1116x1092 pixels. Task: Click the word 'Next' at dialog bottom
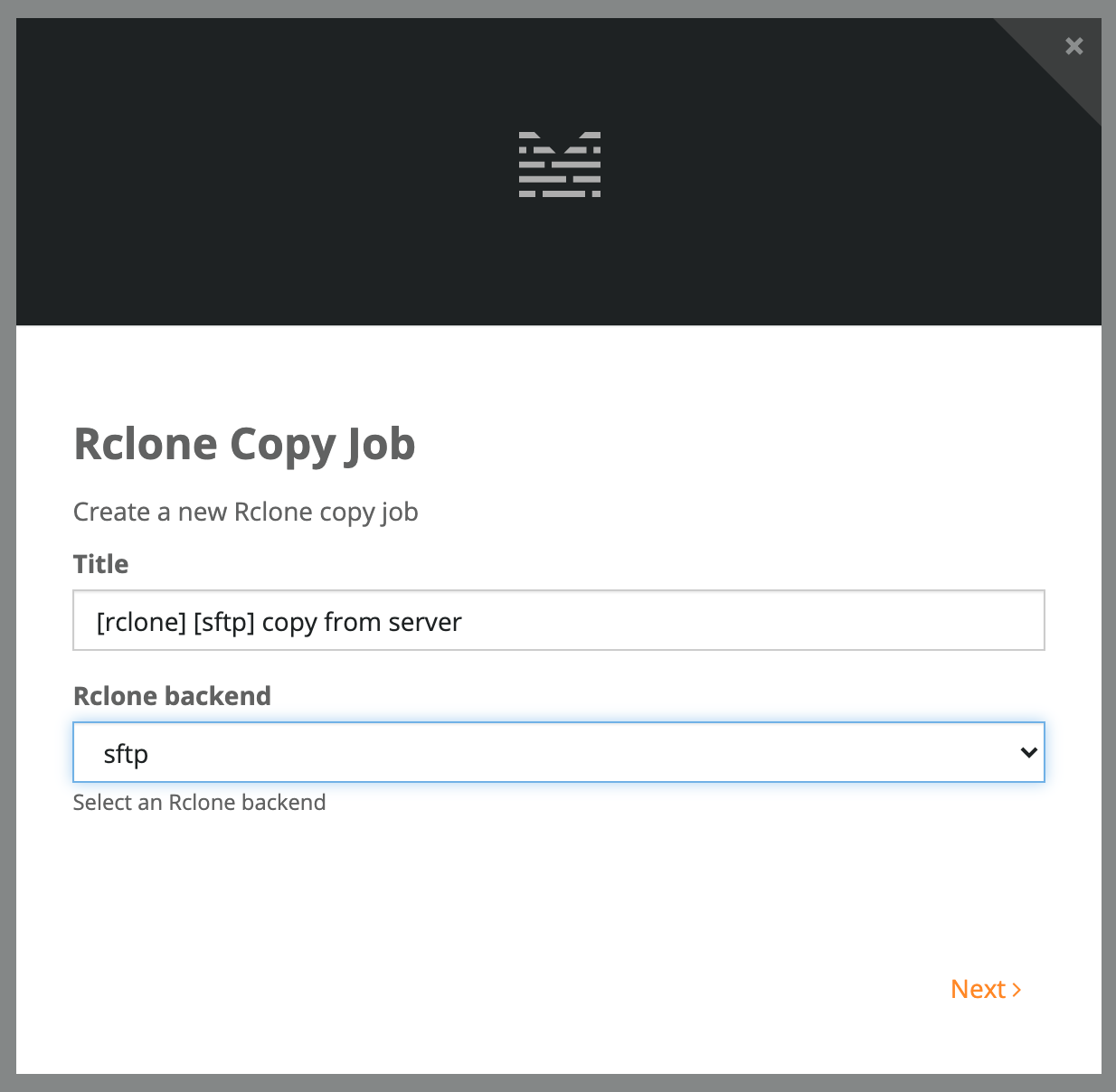[x=978, y=989]
